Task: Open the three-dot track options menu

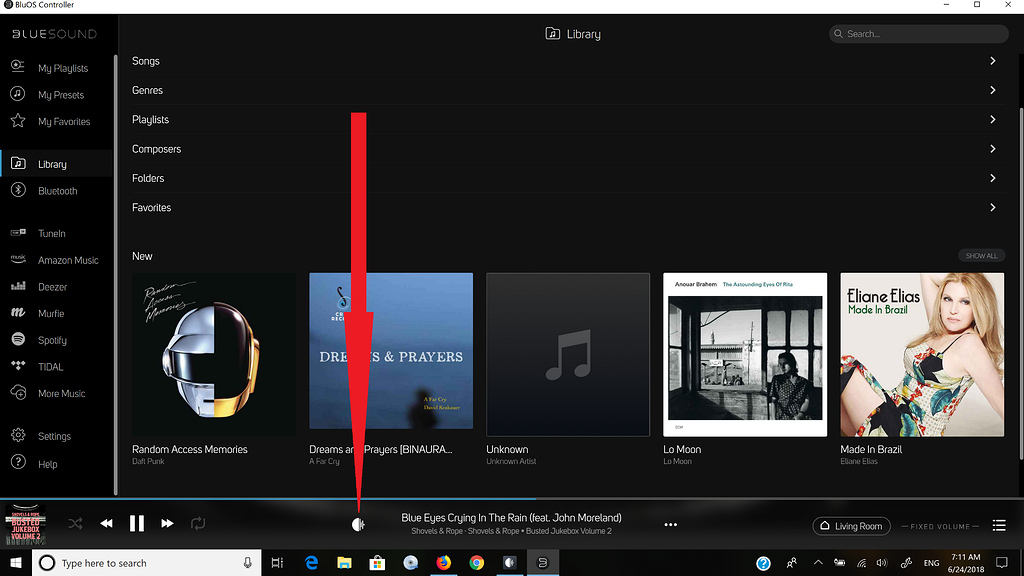Action: [x=671, y=525]
